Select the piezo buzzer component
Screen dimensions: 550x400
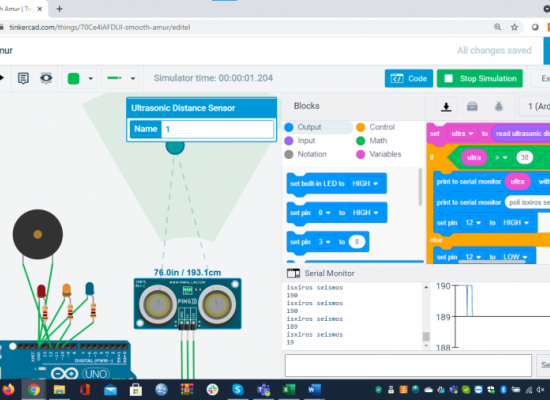click(x=38, y=234)
